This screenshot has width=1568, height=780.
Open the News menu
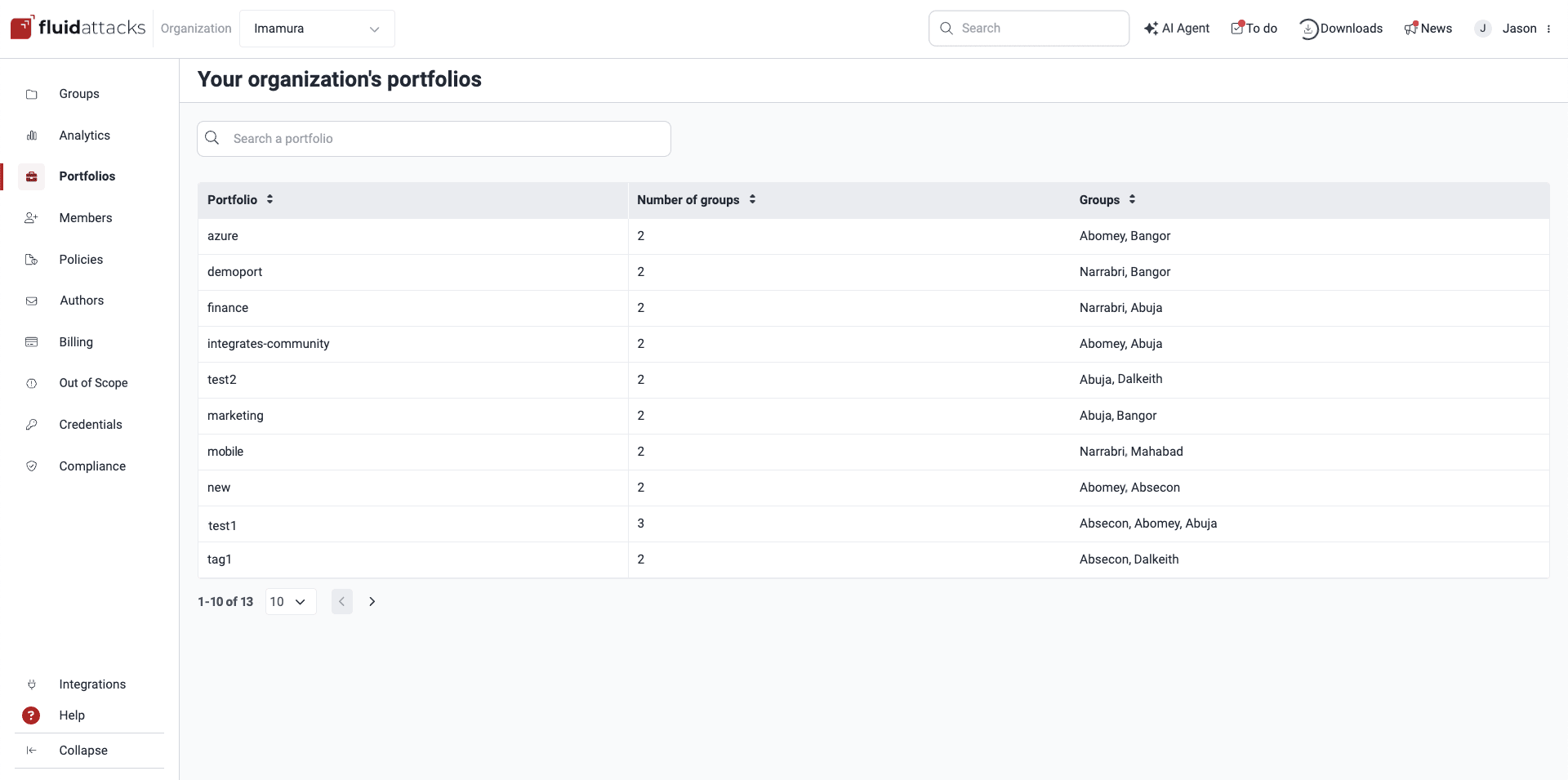pos(1428,28)
